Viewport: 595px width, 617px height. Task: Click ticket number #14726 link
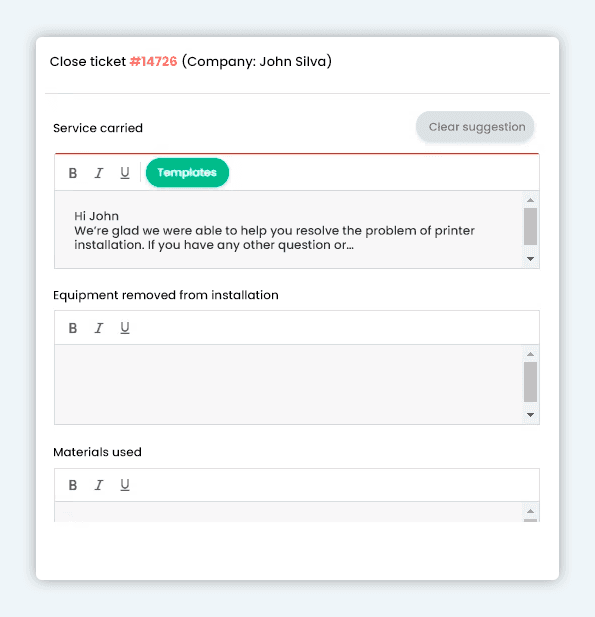[x=153, y=61]
